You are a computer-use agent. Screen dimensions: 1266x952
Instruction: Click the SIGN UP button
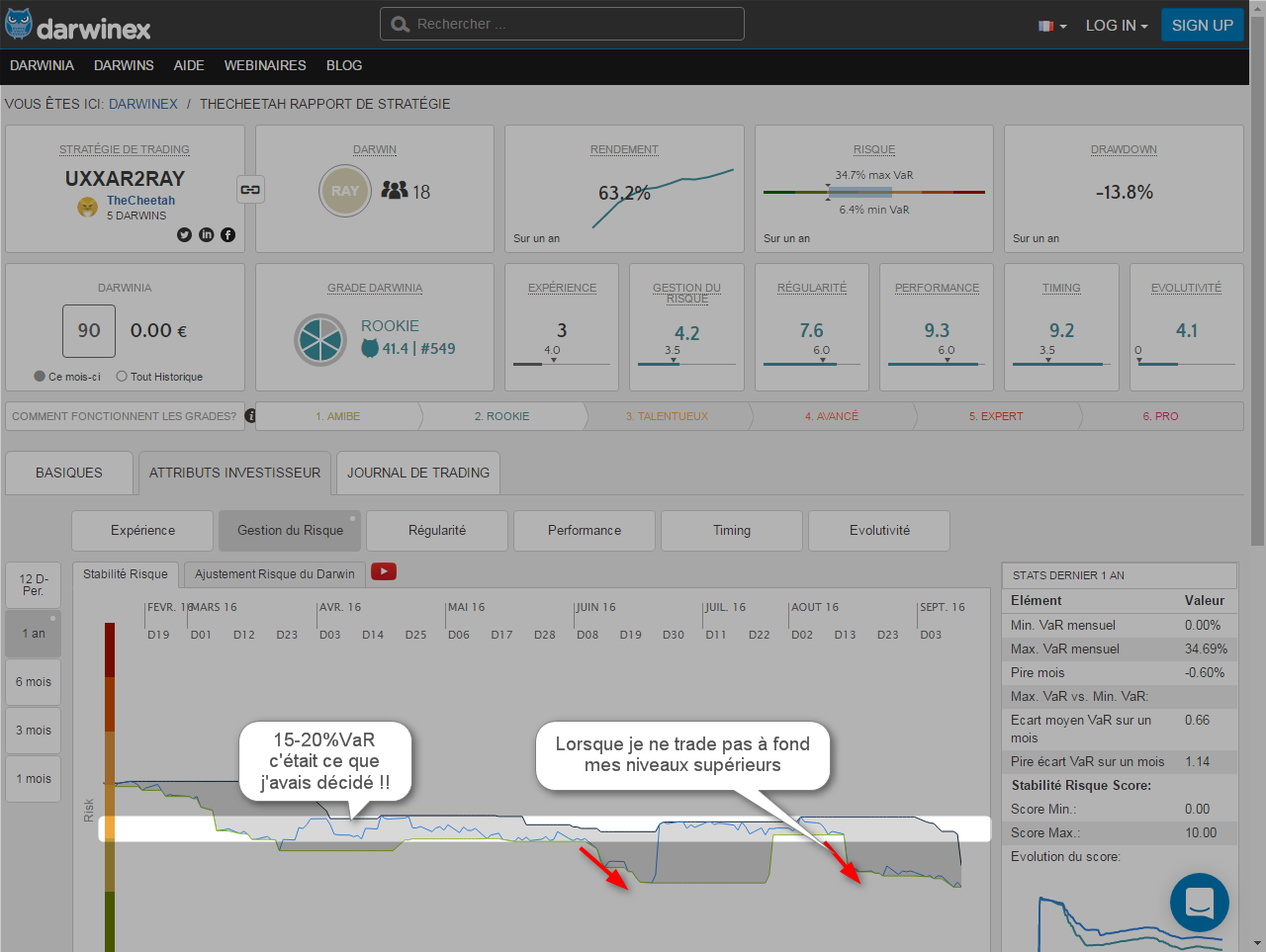tap(1202, 26)
